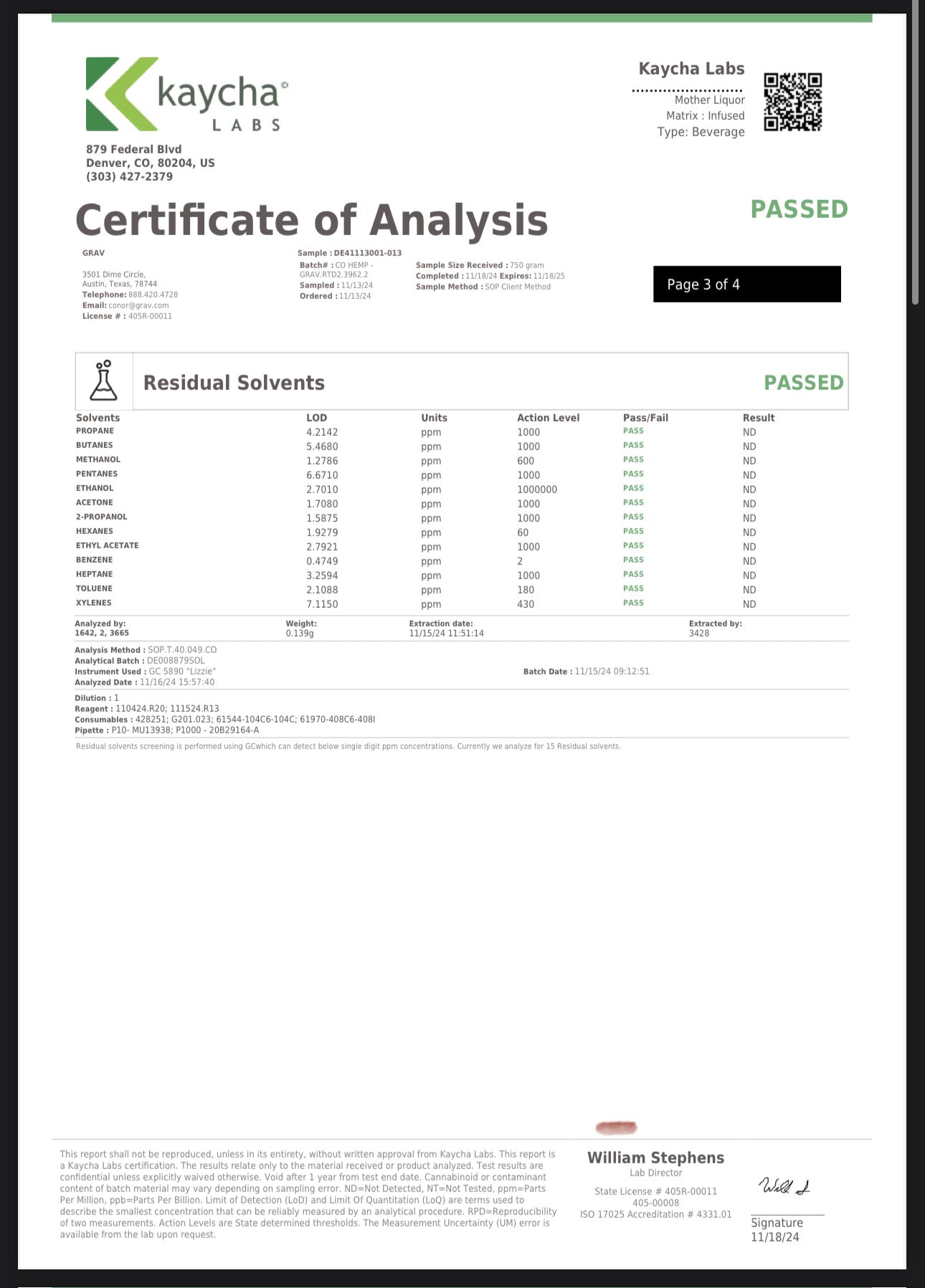
Task: Click the lab phone (303) 427-2379
Action: pos(129,176)
